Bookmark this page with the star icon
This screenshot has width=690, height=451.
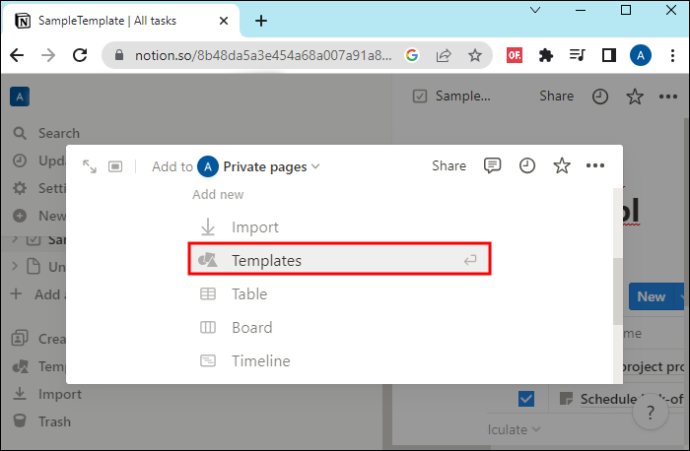pos(474,55)
